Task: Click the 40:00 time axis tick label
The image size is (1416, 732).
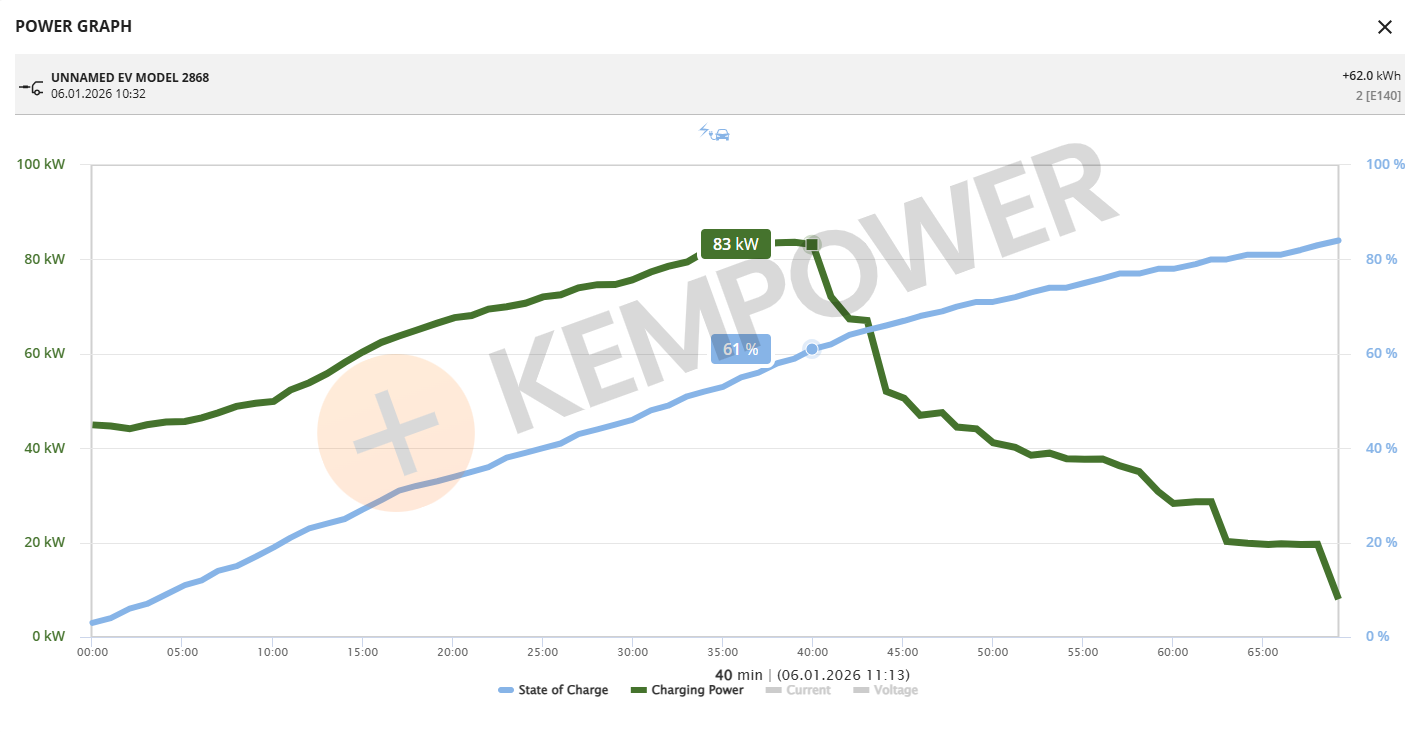Action: (812, 652)
